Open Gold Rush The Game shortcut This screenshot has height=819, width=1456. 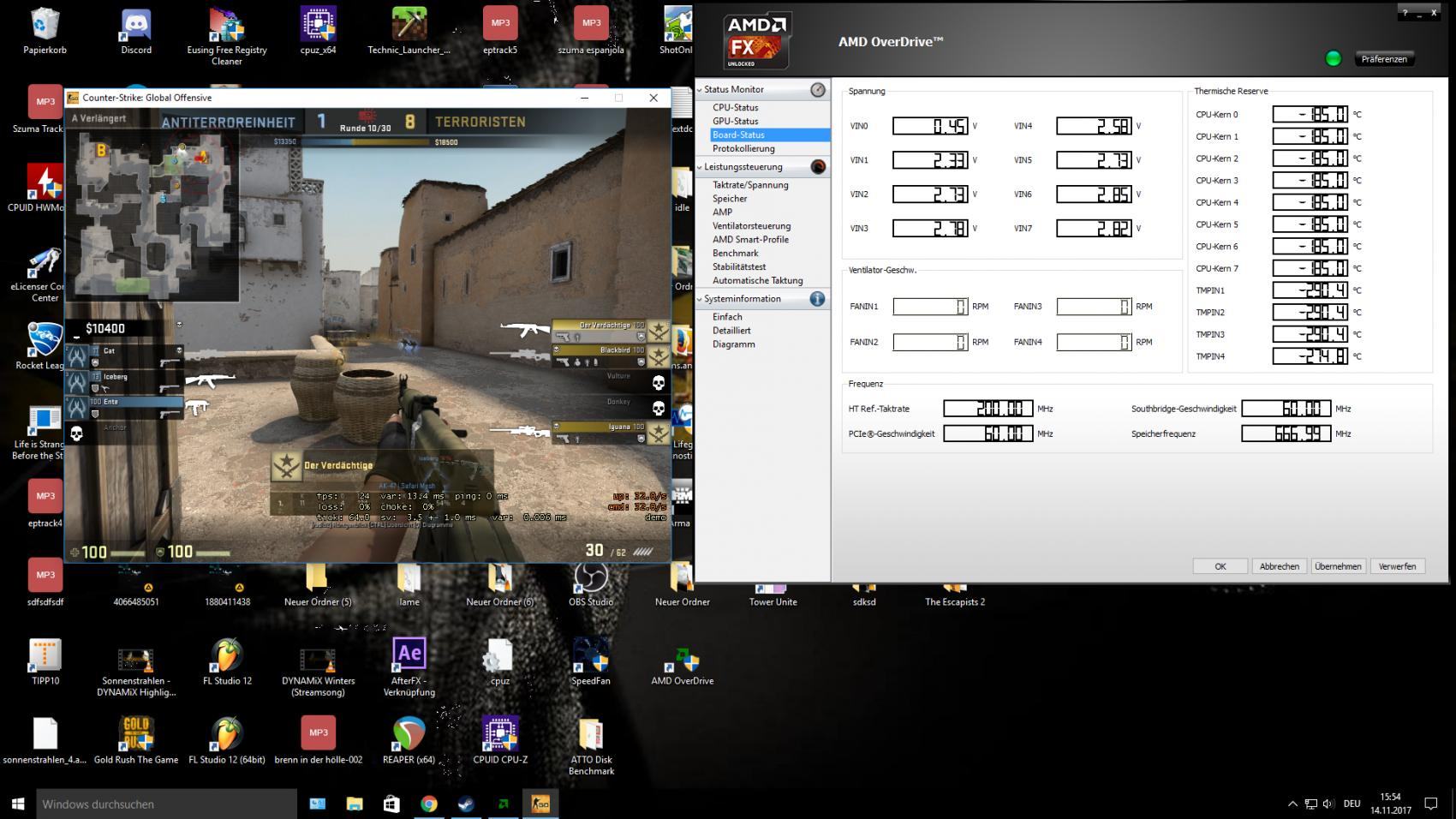click(136, 741)
